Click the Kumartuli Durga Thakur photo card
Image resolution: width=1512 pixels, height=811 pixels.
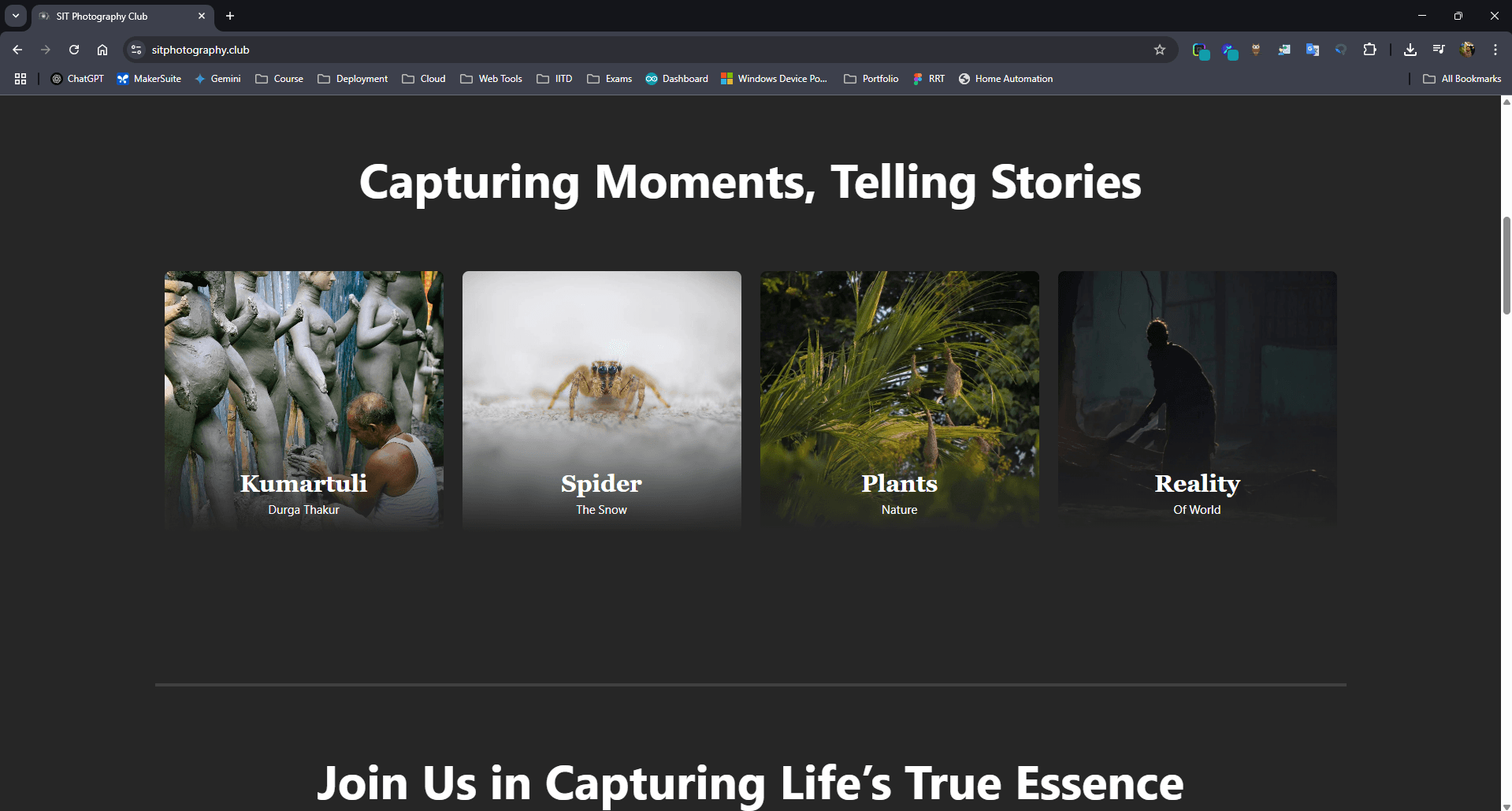pos(303,399)
